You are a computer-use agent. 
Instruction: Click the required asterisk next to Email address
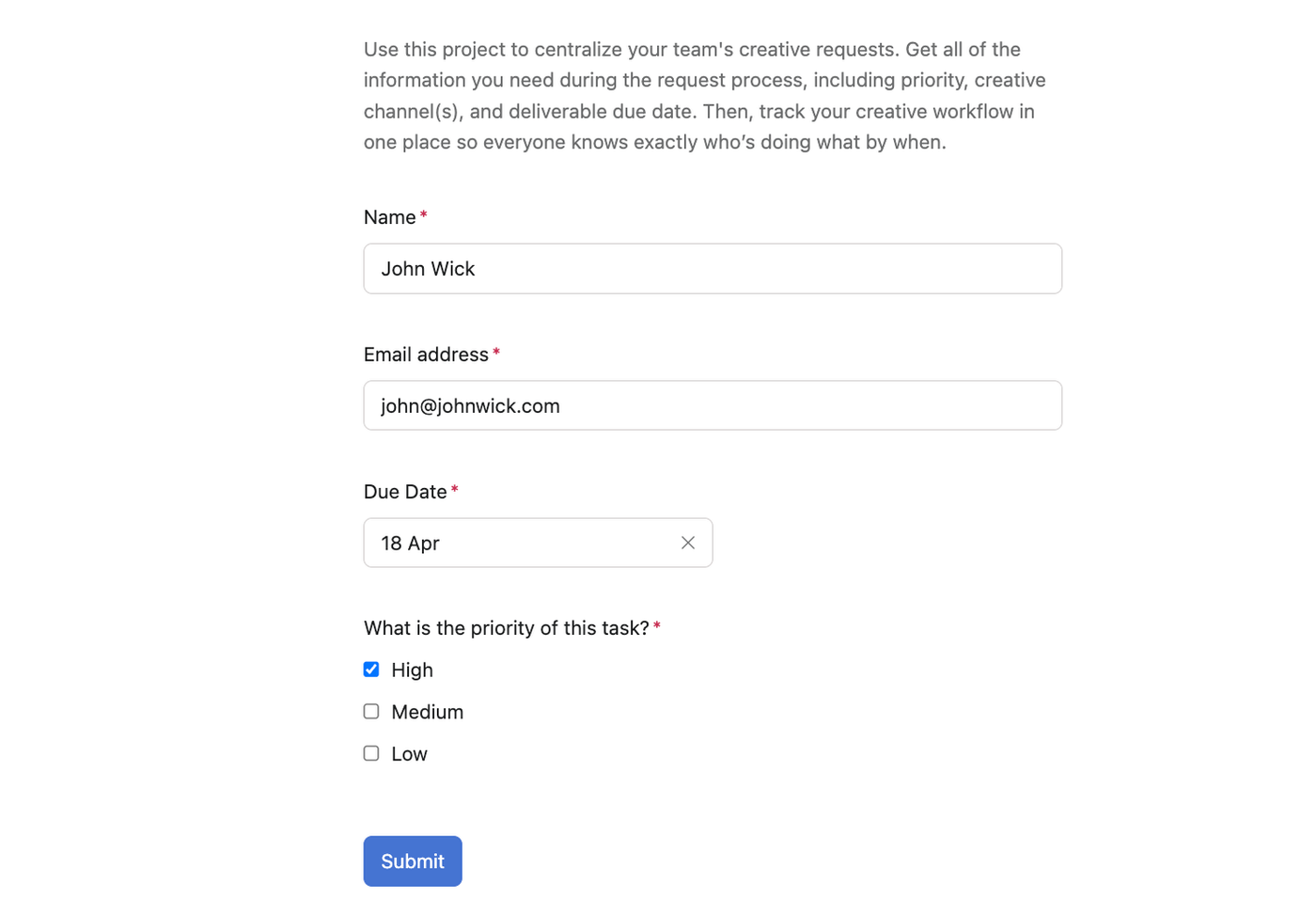496,353
